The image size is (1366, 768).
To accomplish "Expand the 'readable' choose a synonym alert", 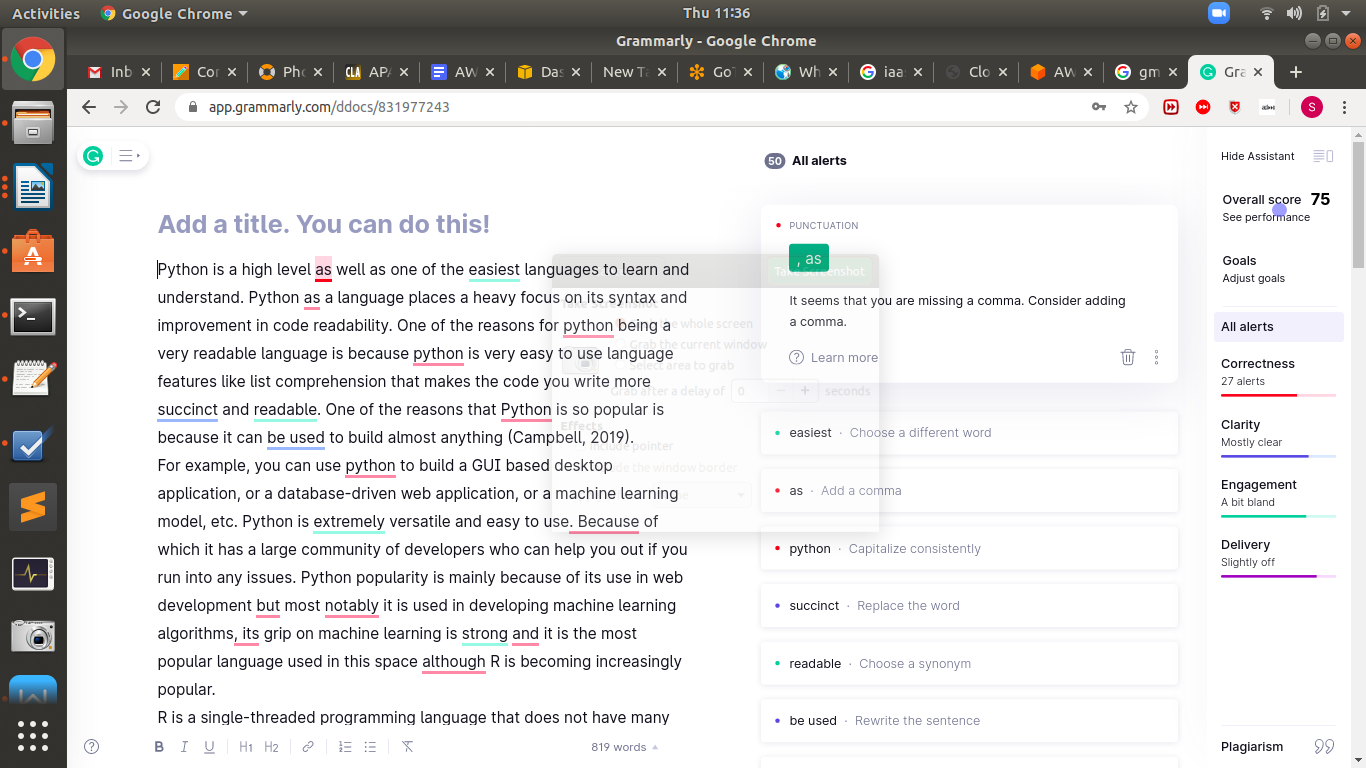I will pos(969,664).
